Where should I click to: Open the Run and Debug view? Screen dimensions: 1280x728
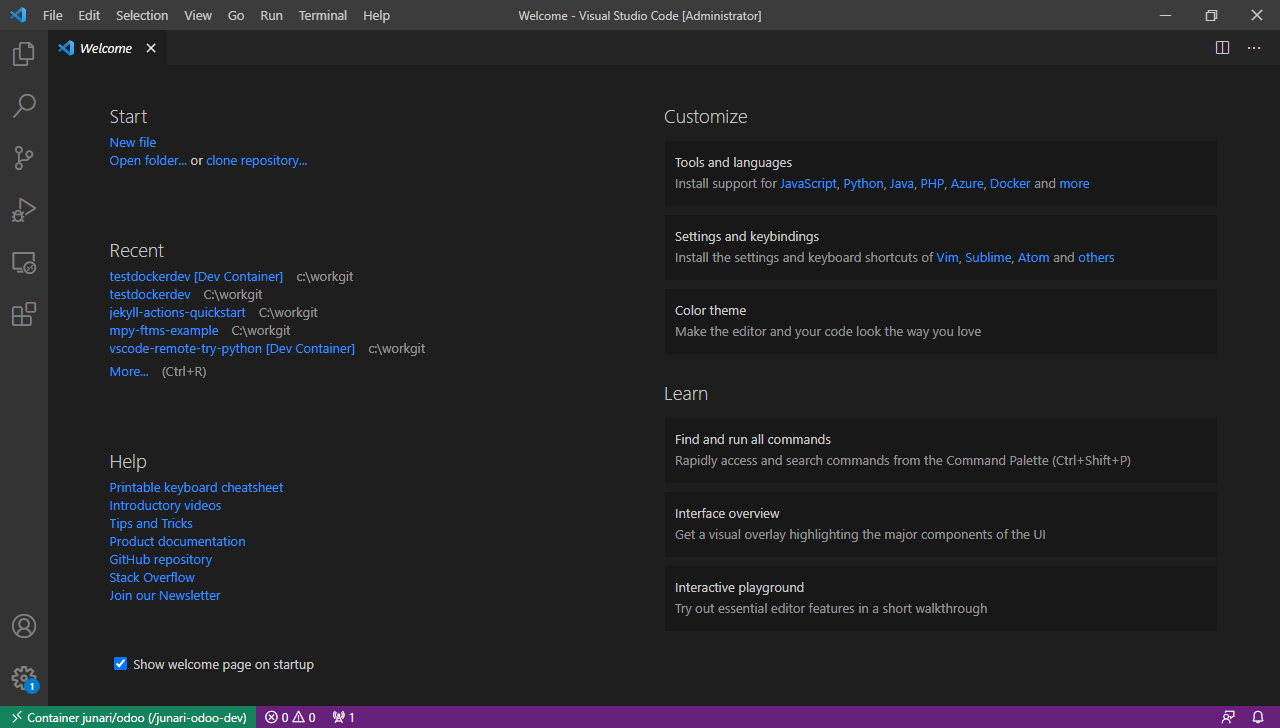(24, 210)
